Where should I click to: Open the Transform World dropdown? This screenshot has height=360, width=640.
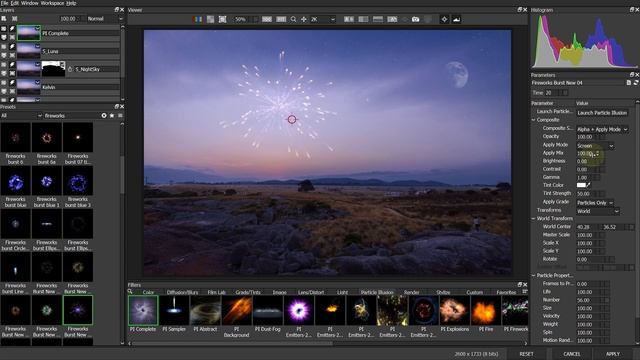pos(598,211)
